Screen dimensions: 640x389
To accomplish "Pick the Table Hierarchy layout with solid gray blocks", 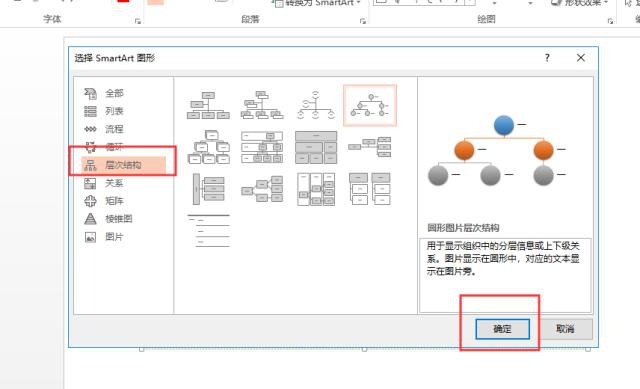I will coord(316,147).
